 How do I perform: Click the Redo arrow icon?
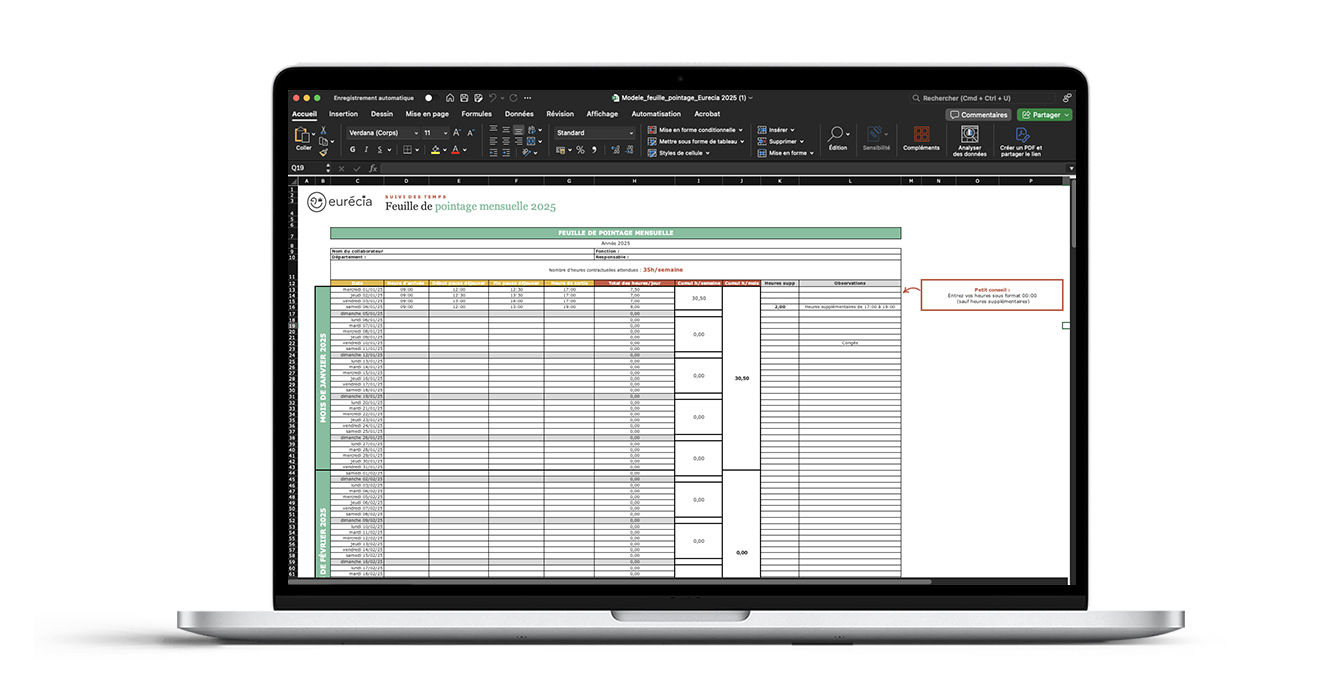click(513, 98)
